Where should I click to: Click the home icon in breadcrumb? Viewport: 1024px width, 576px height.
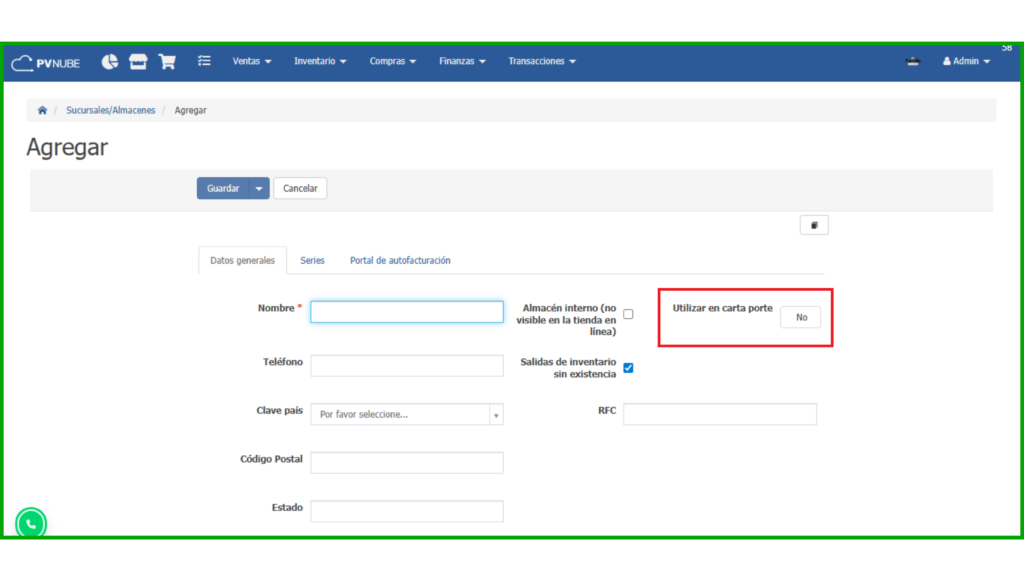click(42, 110)
